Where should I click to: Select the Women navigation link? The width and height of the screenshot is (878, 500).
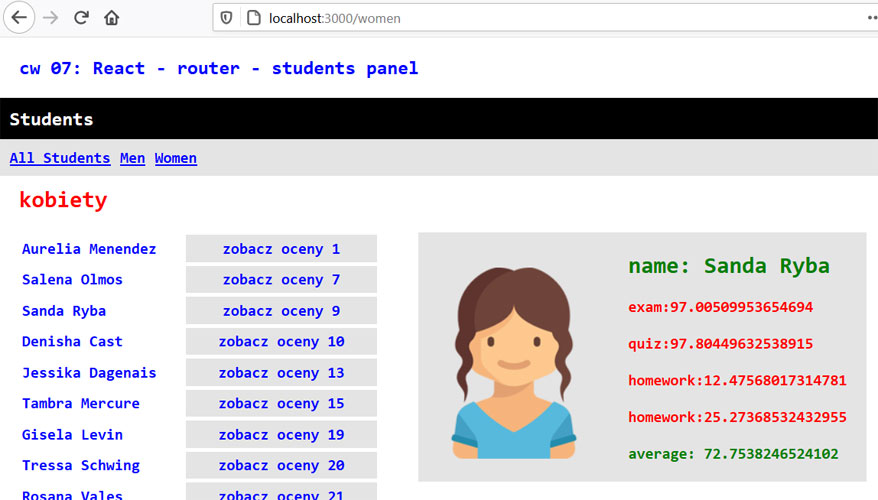[176, 158]
